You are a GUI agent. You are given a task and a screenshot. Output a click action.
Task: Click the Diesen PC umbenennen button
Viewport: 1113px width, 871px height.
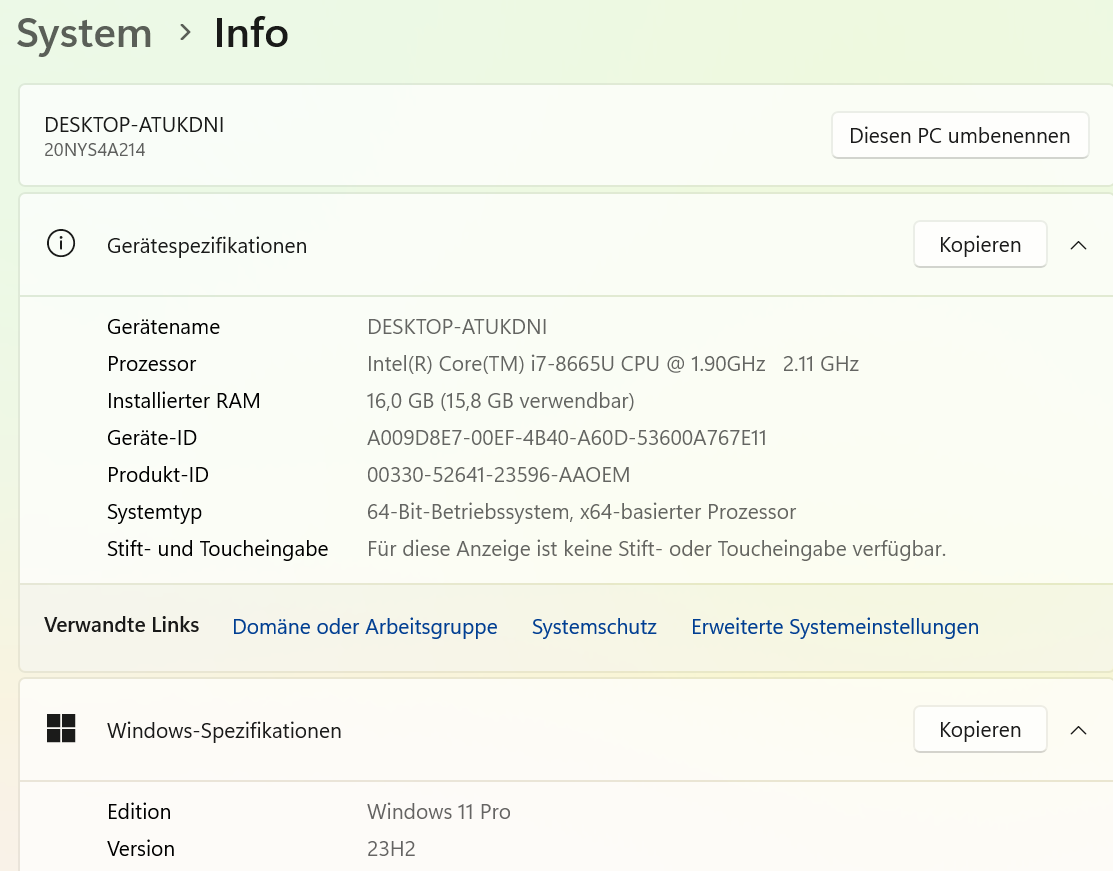click(x=960, y=136)
